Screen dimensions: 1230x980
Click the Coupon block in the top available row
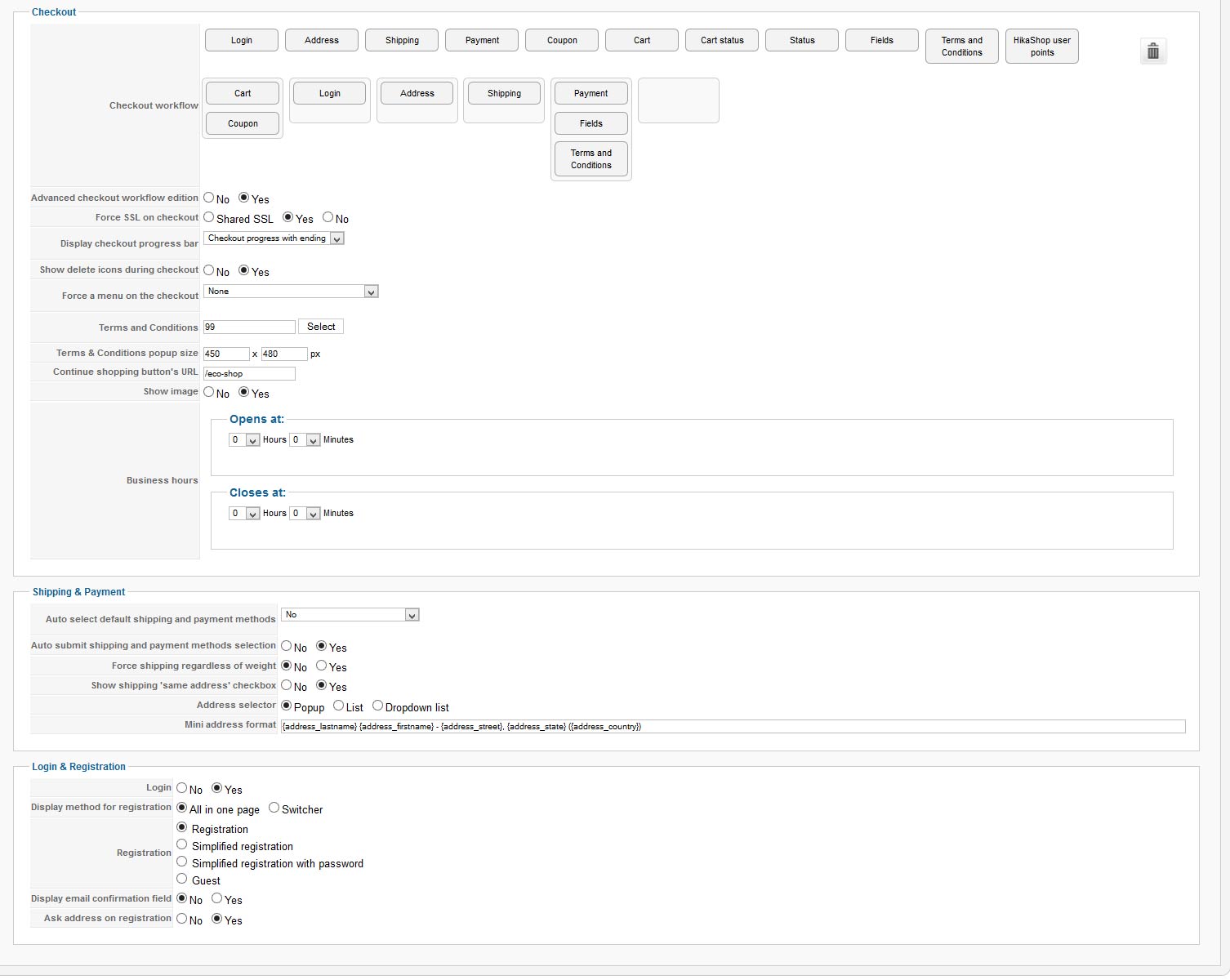tap(562, 40)
